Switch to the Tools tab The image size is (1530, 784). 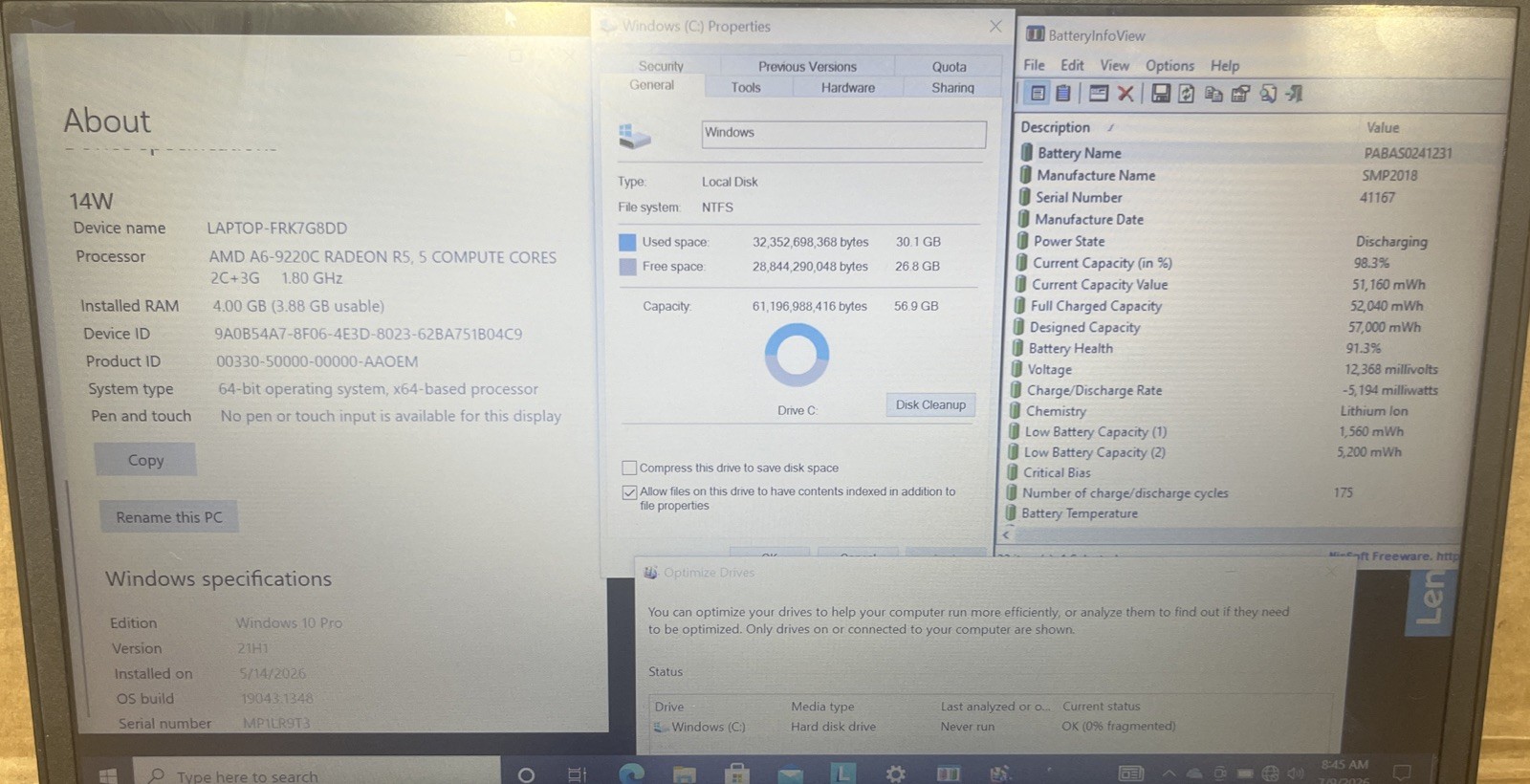coord(746,87)
